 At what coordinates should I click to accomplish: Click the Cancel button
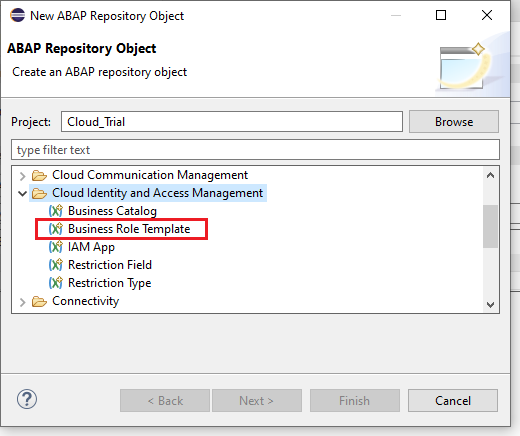click(453, 400)
